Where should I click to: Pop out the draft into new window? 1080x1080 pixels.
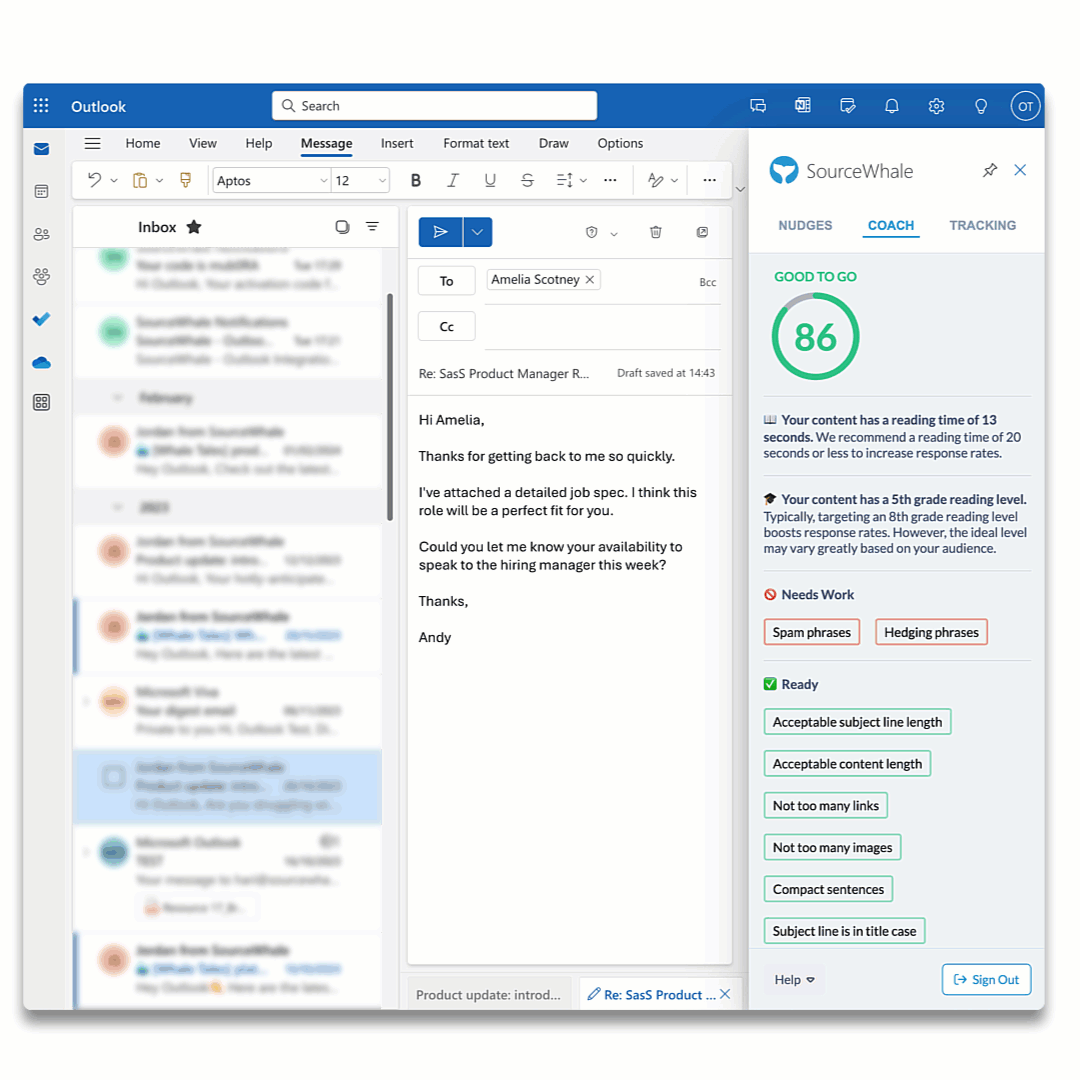tap(702, 232)
